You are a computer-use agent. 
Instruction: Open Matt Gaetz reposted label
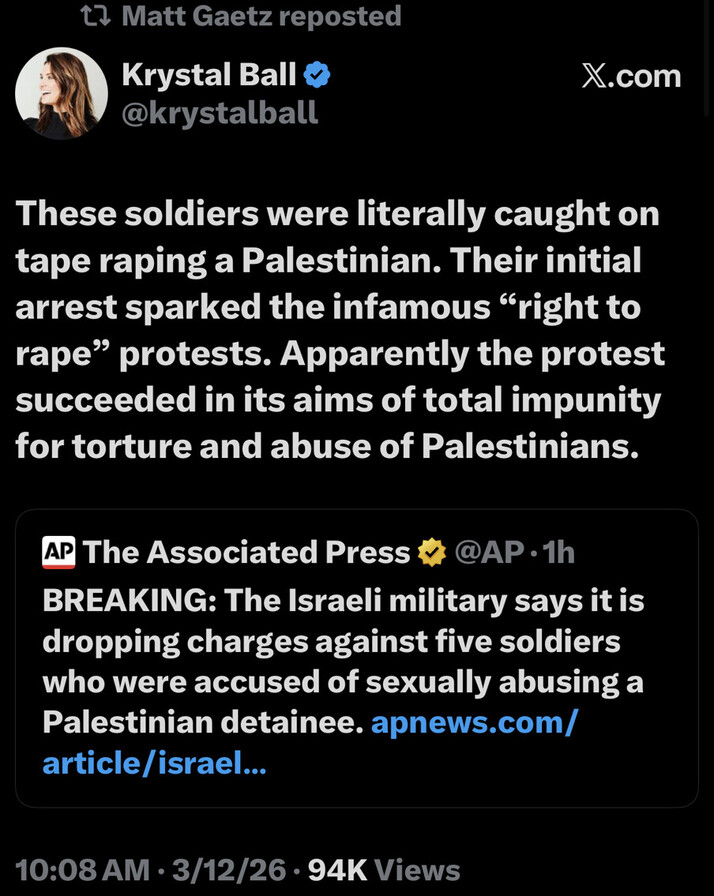(260, 16)
